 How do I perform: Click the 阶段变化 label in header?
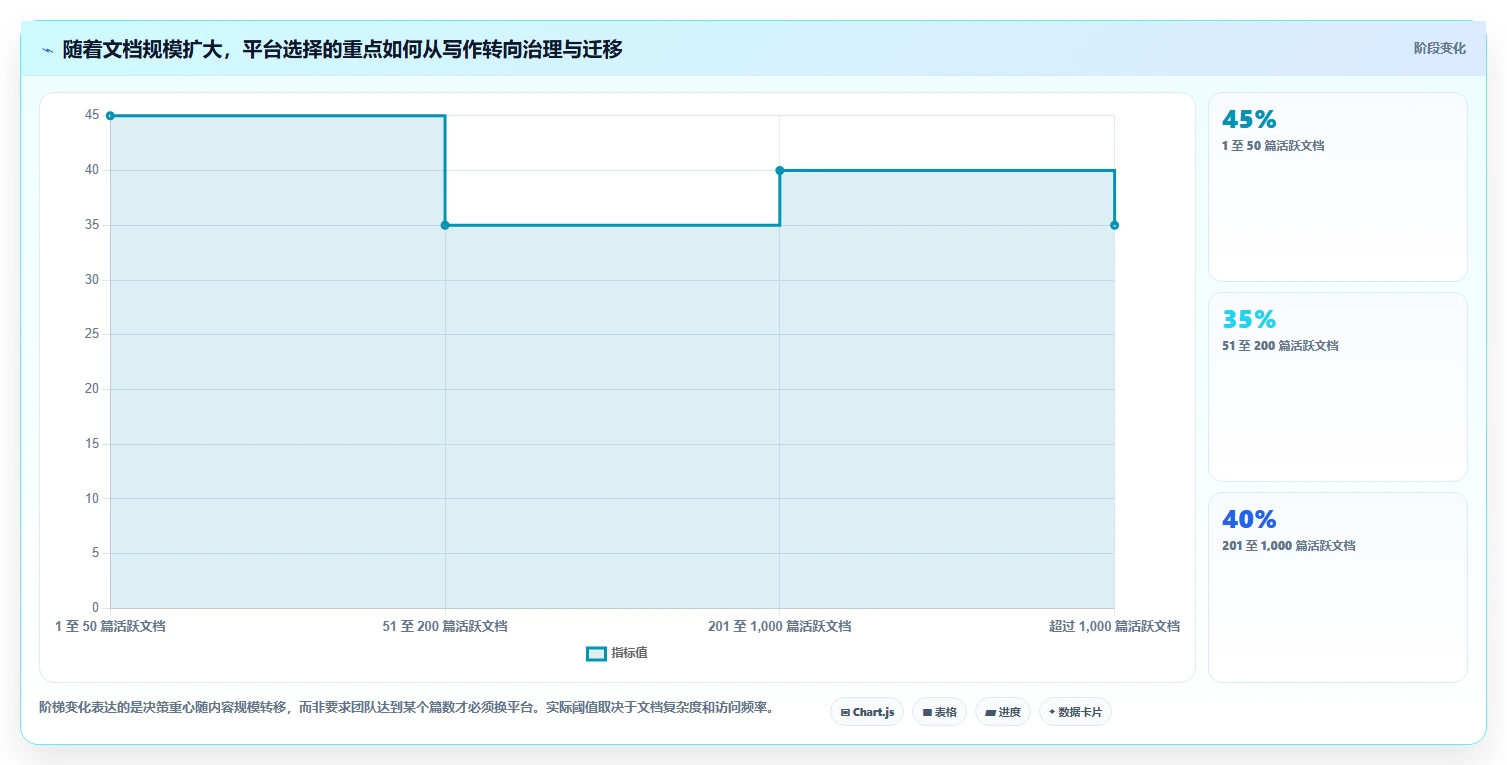(1439, 48)
